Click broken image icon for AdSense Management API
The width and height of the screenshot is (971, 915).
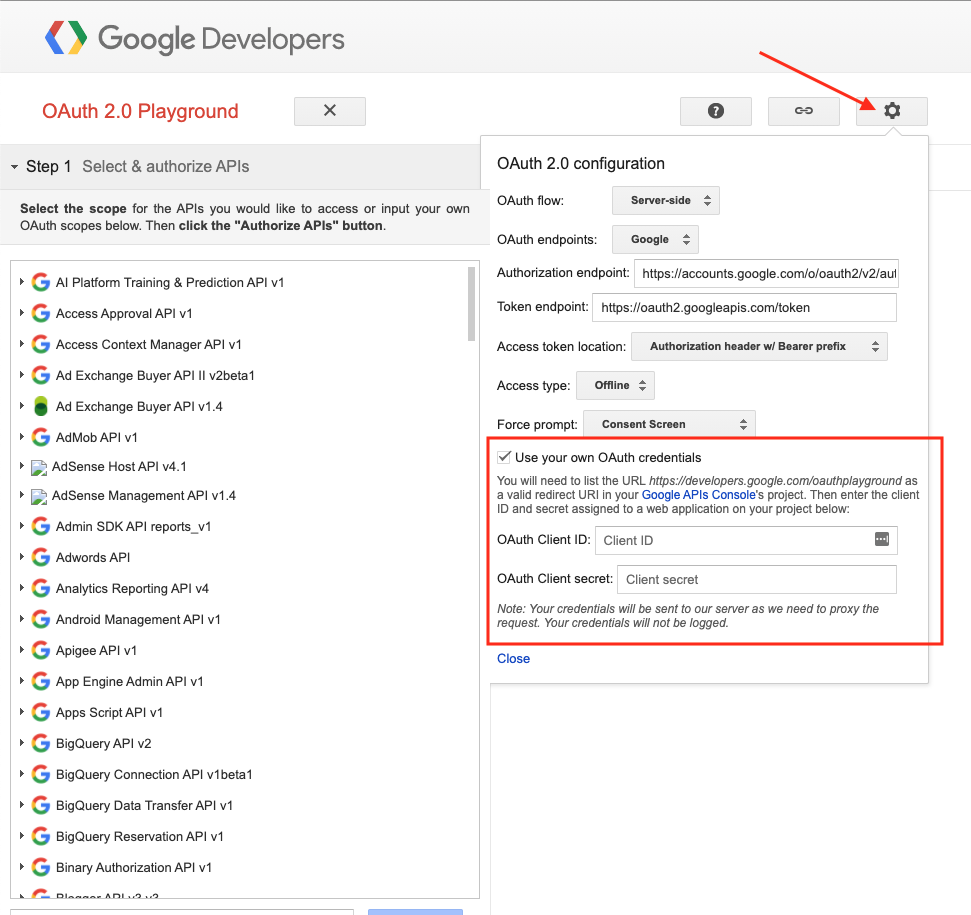pos(39,497)
